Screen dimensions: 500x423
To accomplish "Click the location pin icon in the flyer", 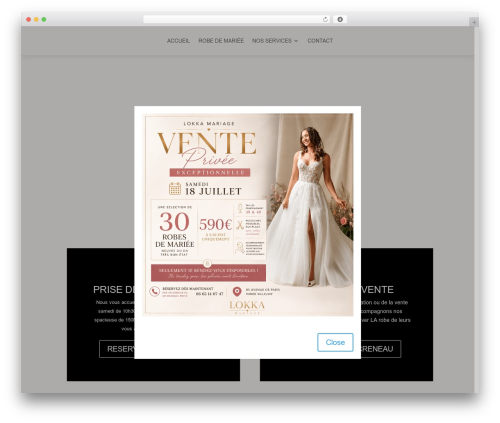I will click(x=237, y=292).
